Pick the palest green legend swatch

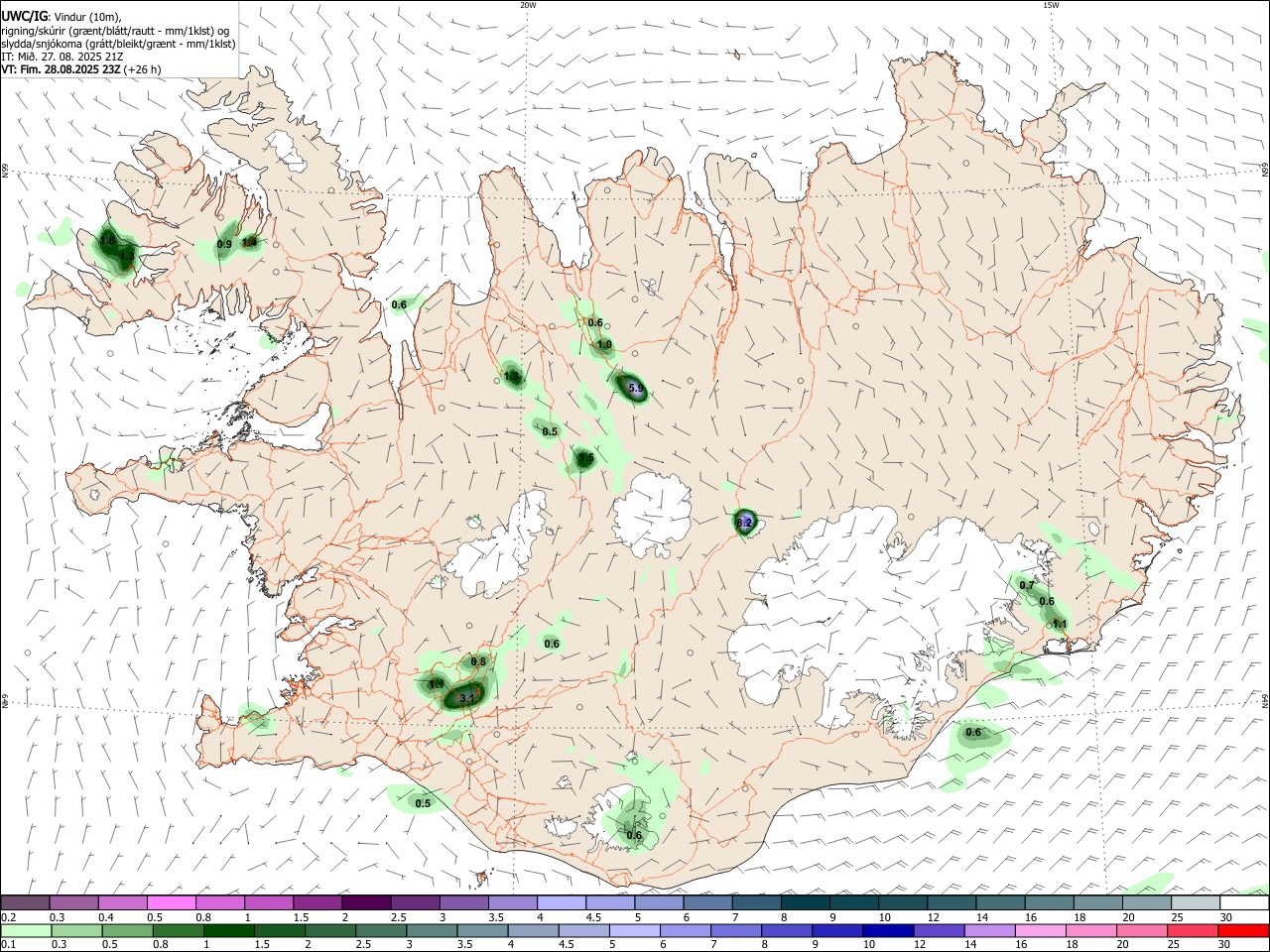coord(25,931)
